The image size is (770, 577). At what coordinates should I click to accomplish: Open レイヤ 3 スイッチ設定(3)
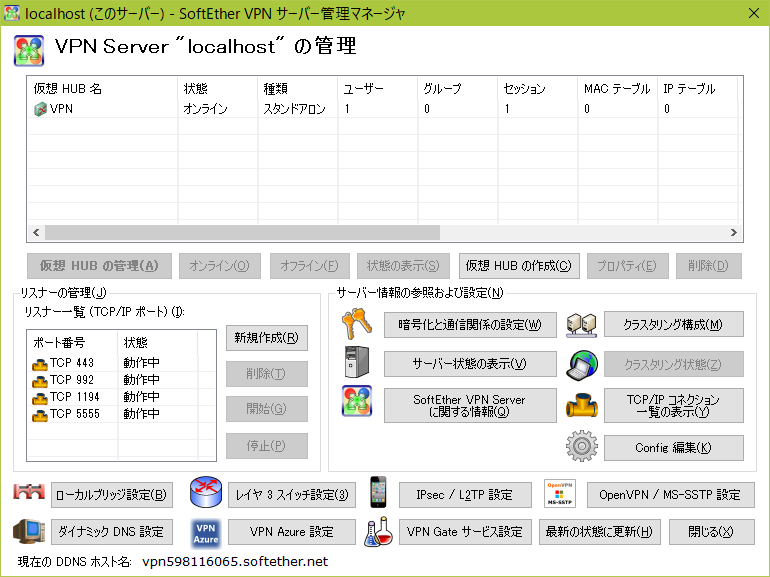tap(292, 495)
